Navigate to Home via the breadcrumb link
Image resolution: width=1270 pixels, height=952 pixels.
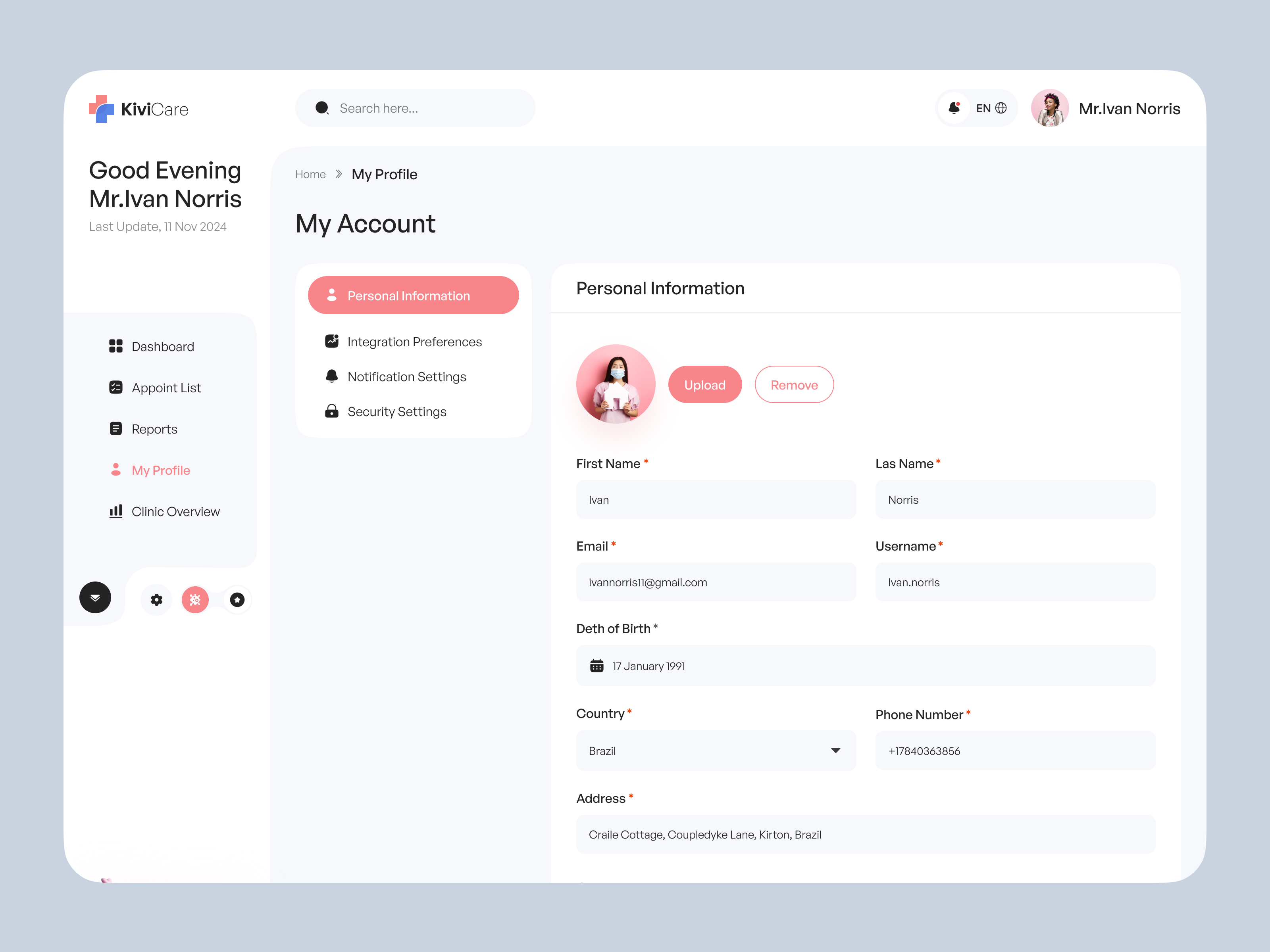click(x=310, y=174)
